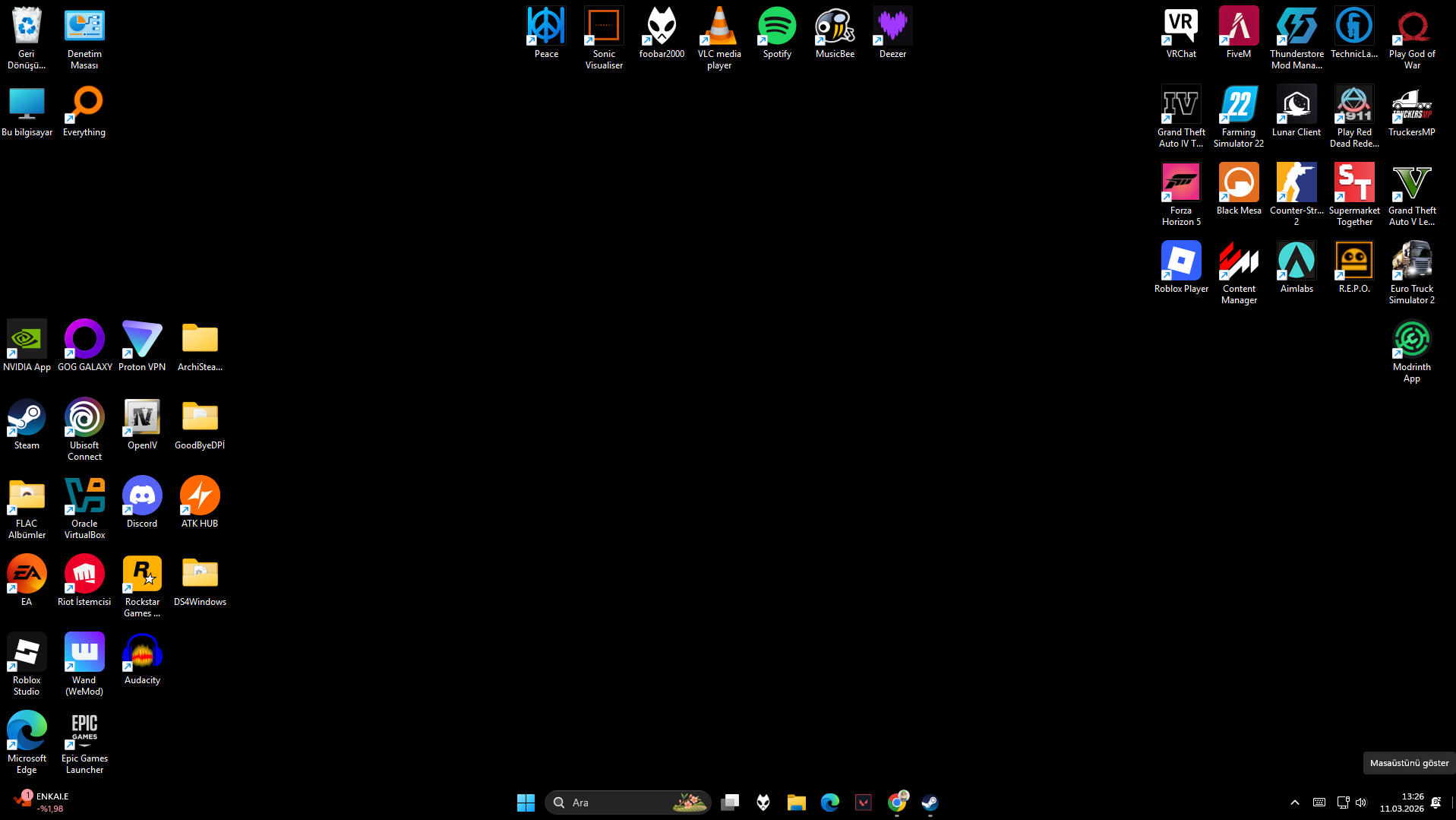Screen dimensions: 1456x820
Task: Launch Forza Horizon 5 icon
Action: 1181,194
